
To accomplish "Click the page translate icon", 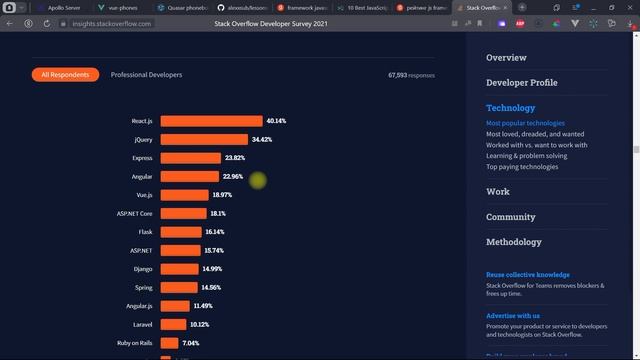I will click(468, 24).
